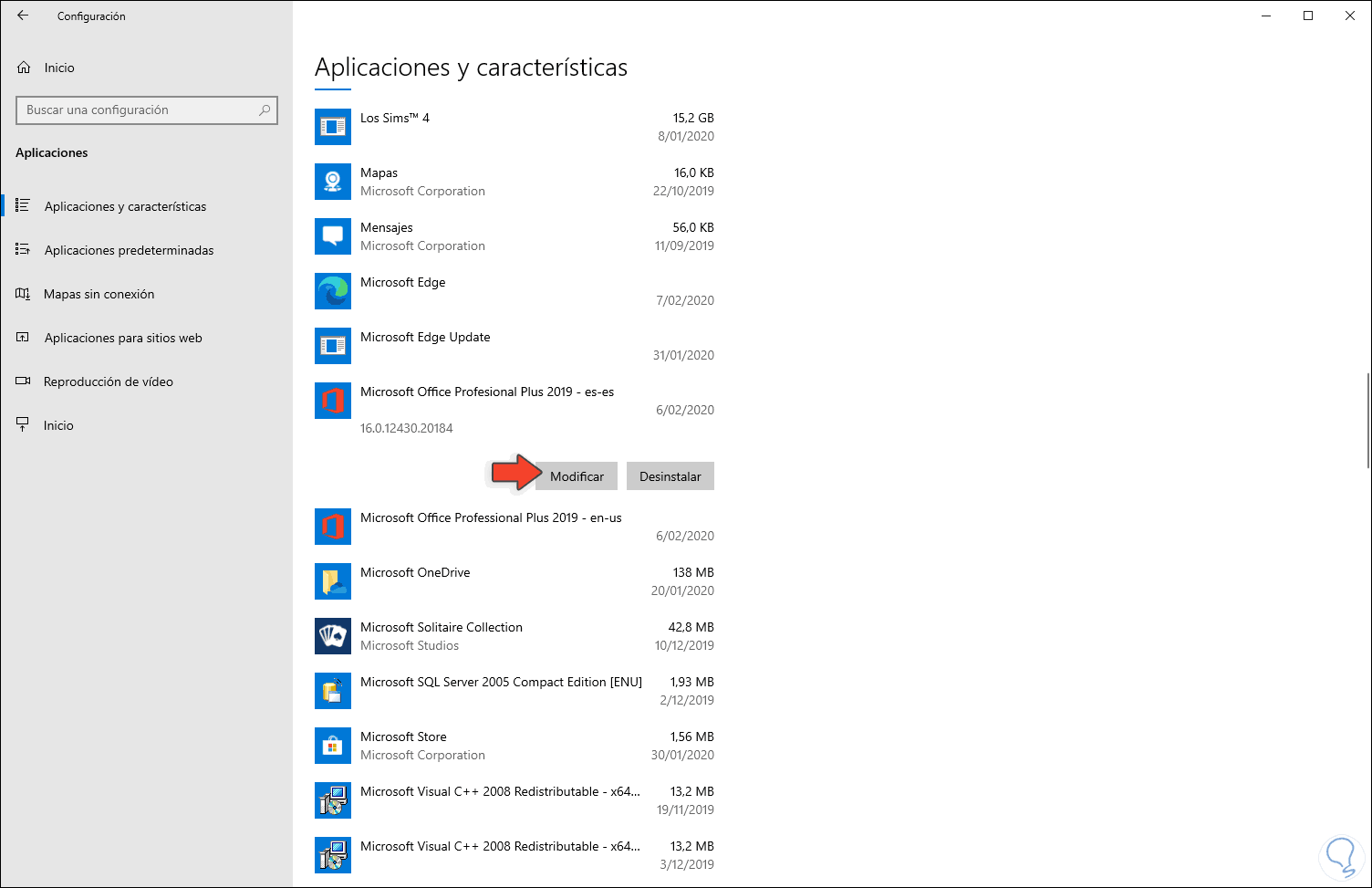Click the 1,93 MB size of SQL Server
The height and width of the screenshot is (888, 1372).
coord(692,682)
